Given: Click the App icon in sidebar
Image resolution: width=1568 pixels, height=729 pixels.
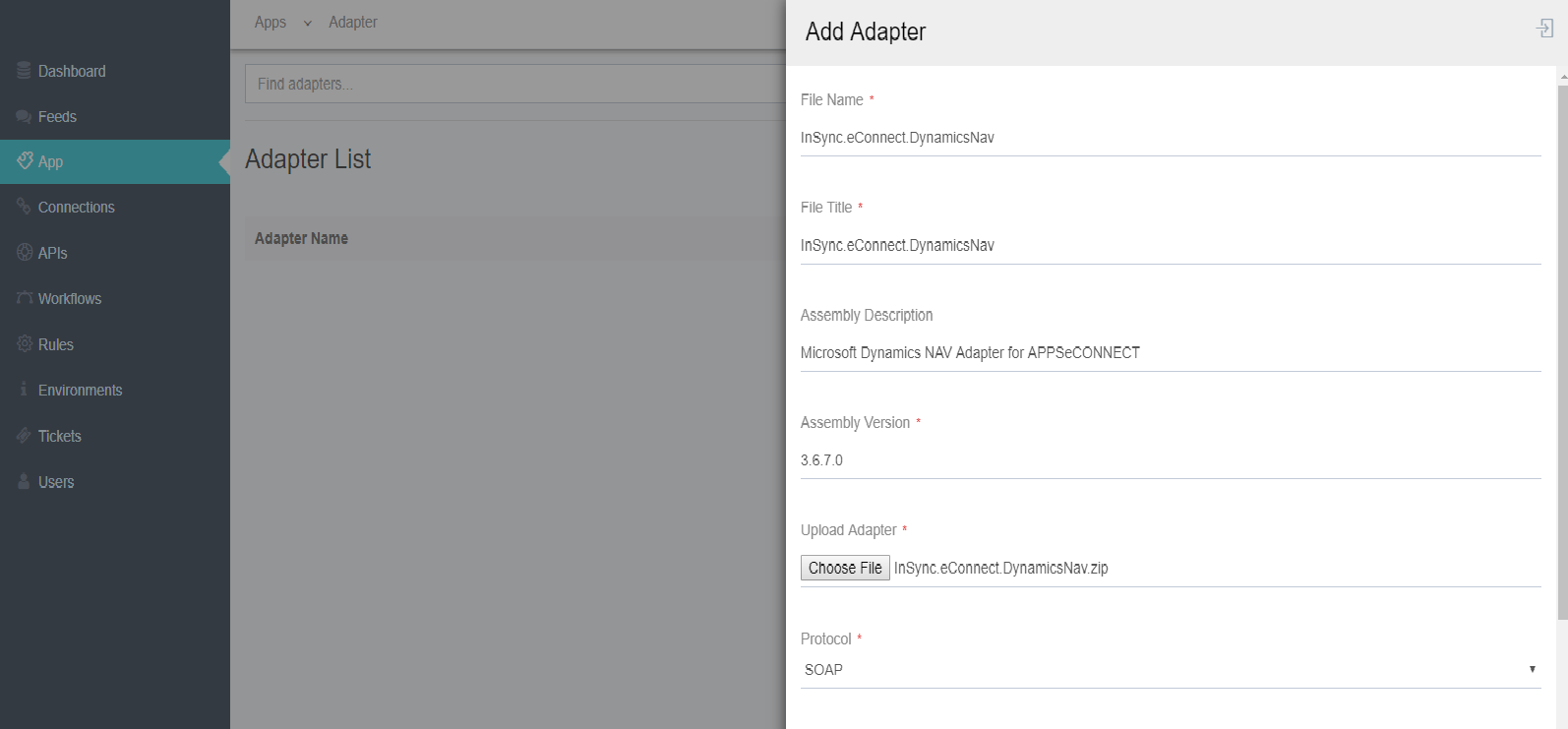Looking at the screenshot, I should [x=25, y=160].
